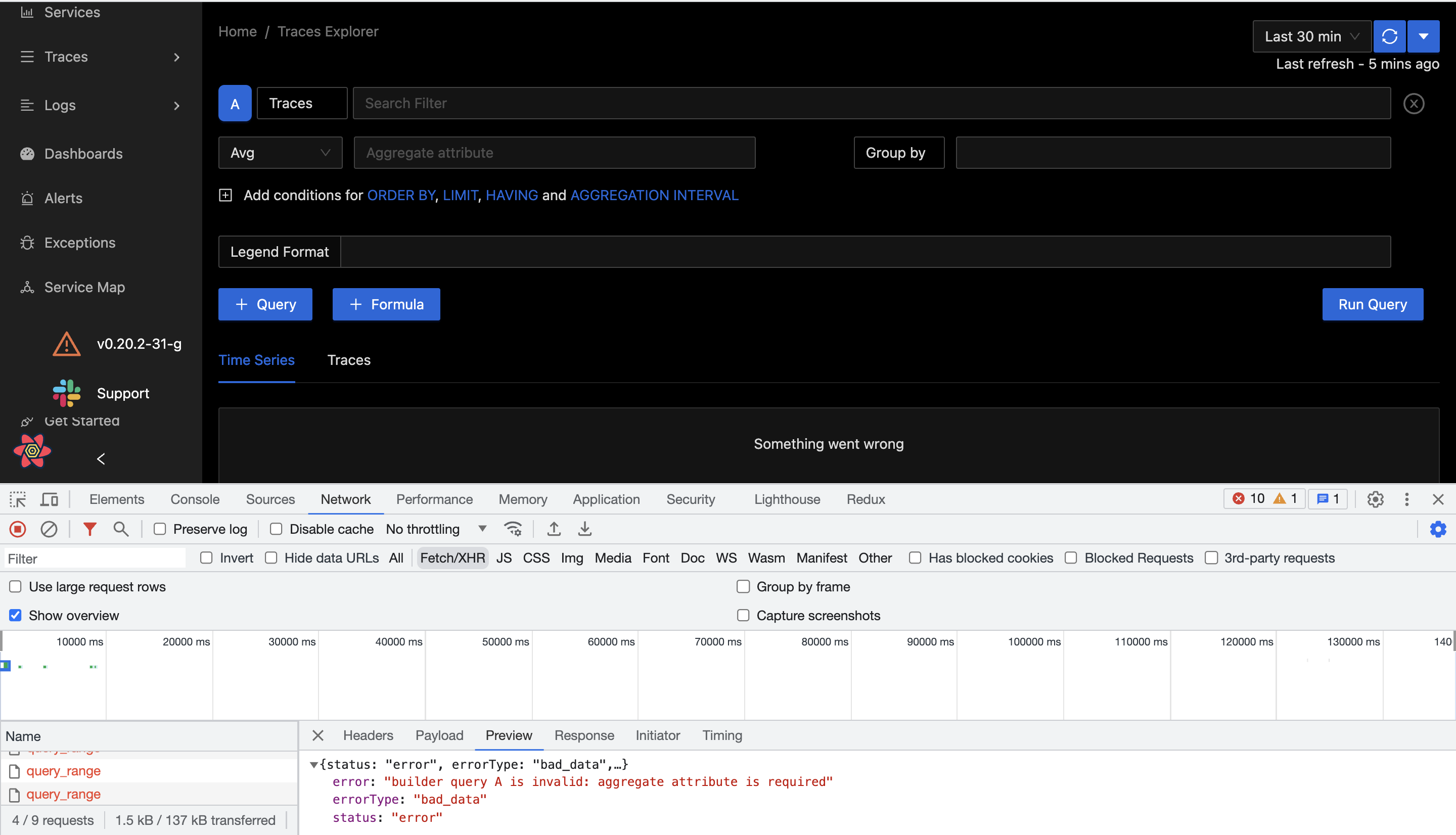Open the No throttling dropdown
Image resolution: width=1456 pixels, height=835 pixels.
click(437, 529)
